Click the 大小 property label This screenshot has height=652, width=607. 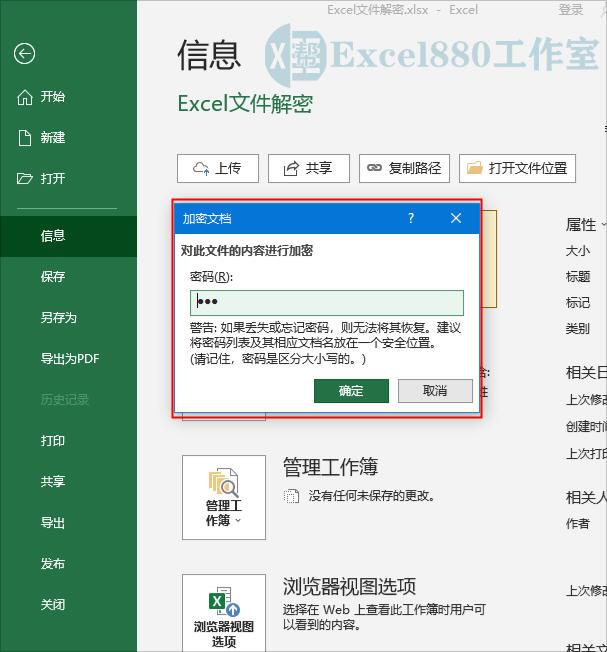coord(578,251)
